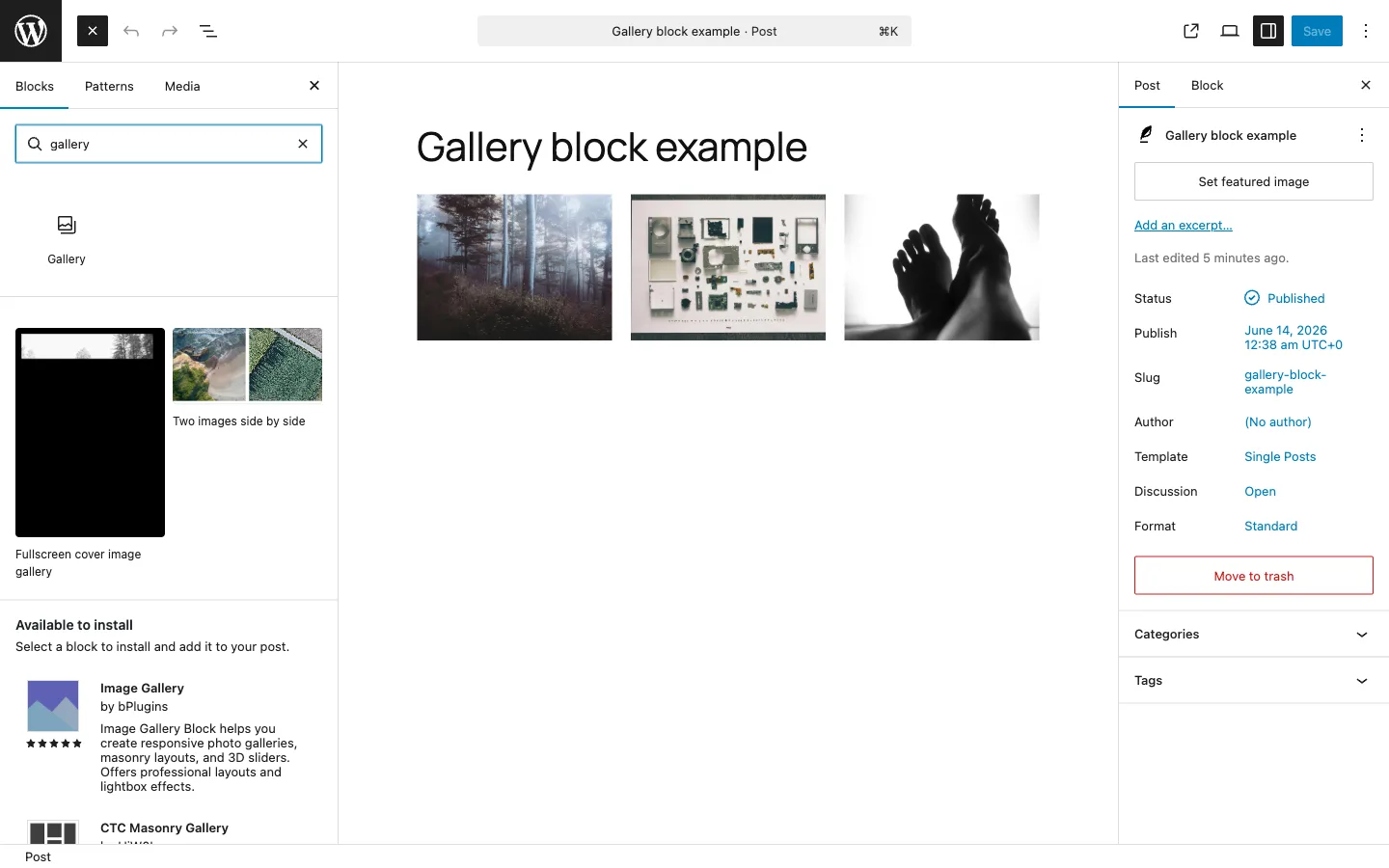View the post in a new tab

(x=1191, y=31)
